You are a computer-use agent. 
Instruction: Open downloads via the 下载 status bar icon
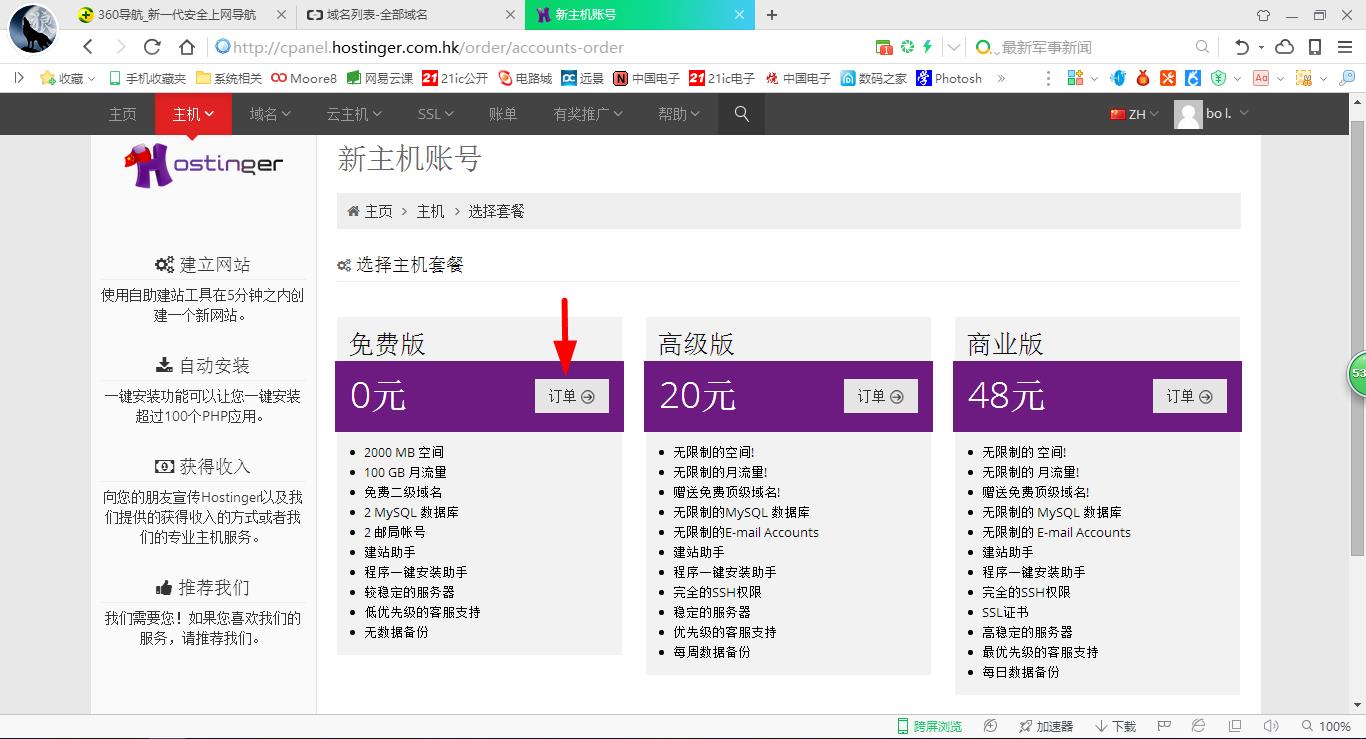(x=1115, y=726)
